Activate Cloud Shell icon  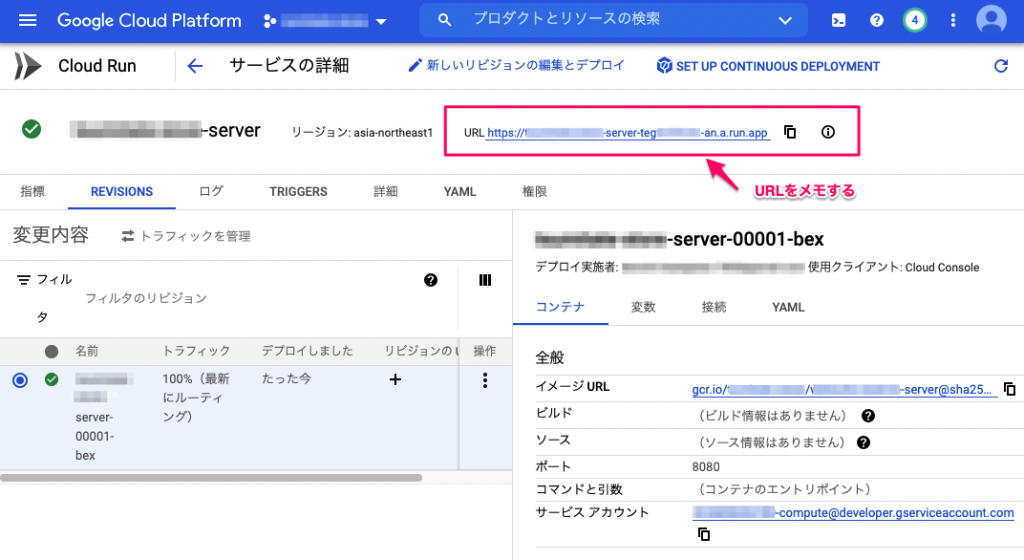[839, 20]
